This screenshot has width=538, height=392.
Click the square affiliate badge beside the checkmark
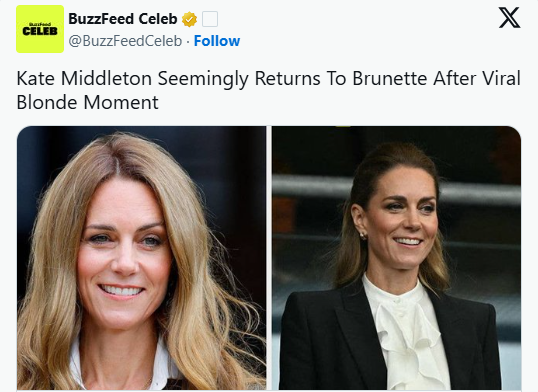[x=210, y=19]
